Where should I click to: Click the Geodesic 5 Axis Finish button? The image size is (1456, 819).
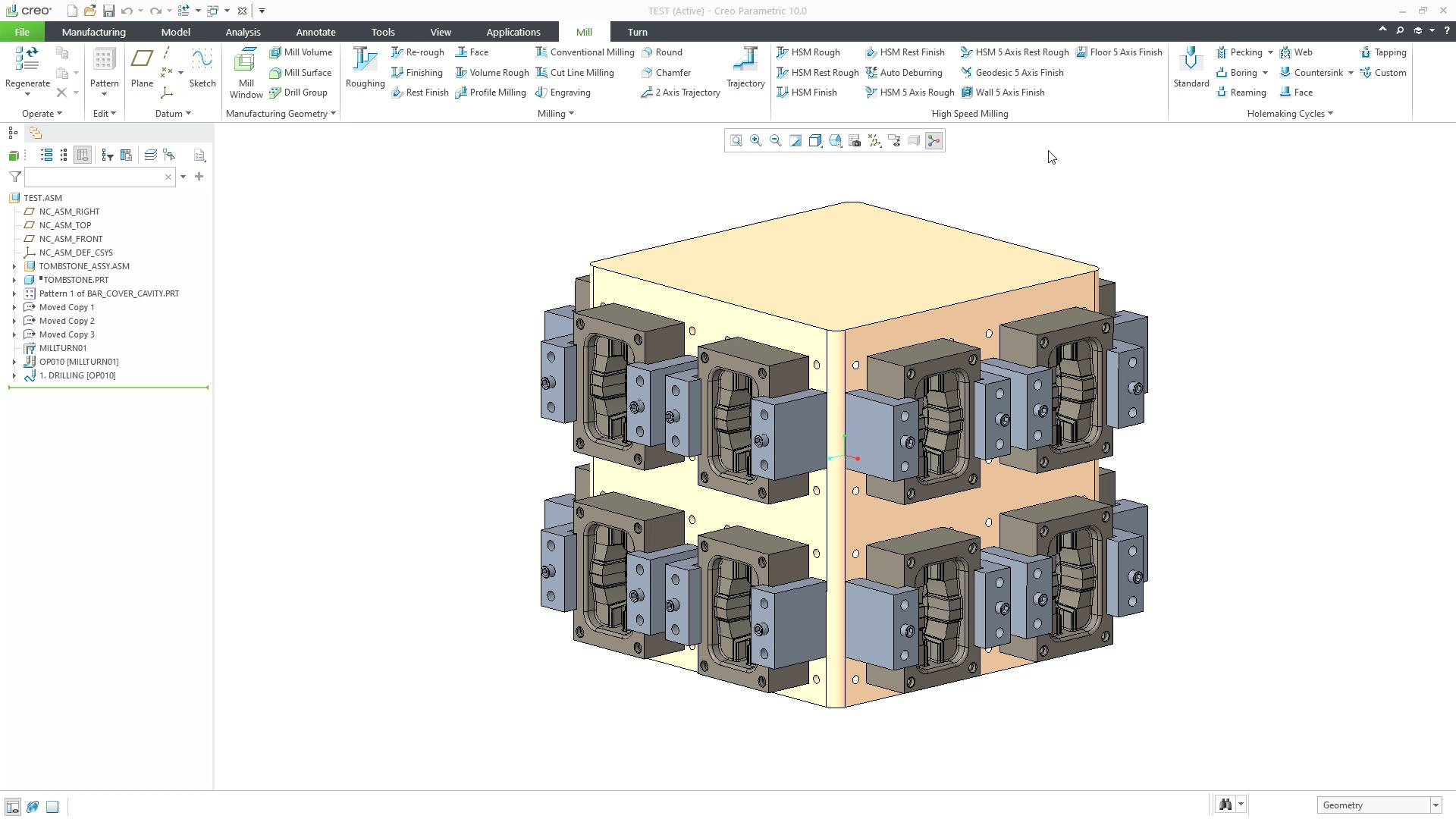1012,73
